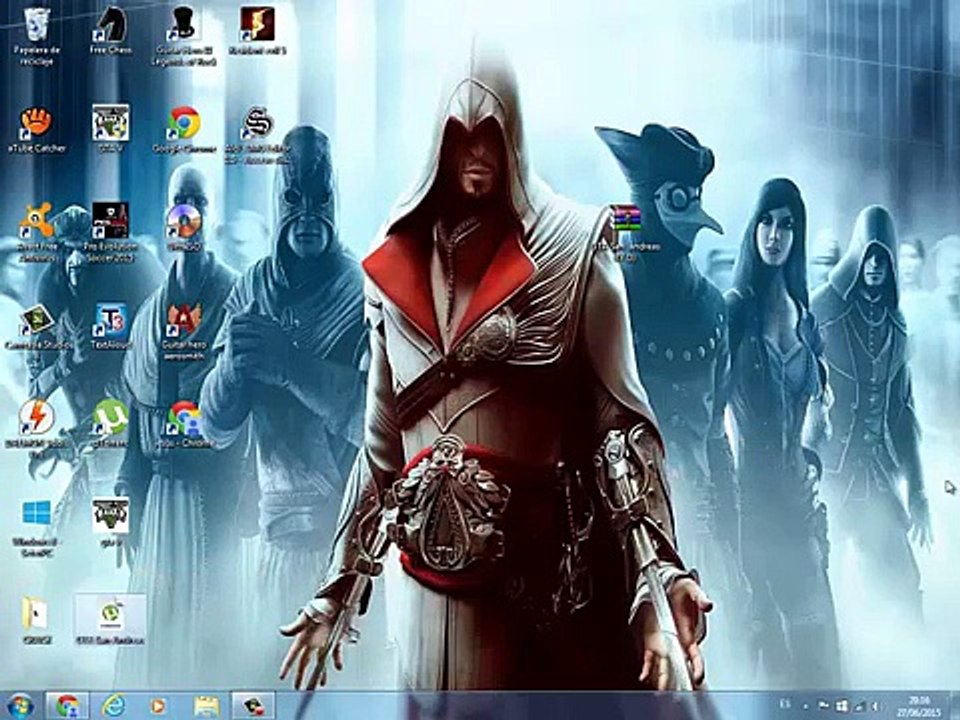The image size is (960, 720).
Task: Open the Chrome user profile shortcut
Action: 185,424
